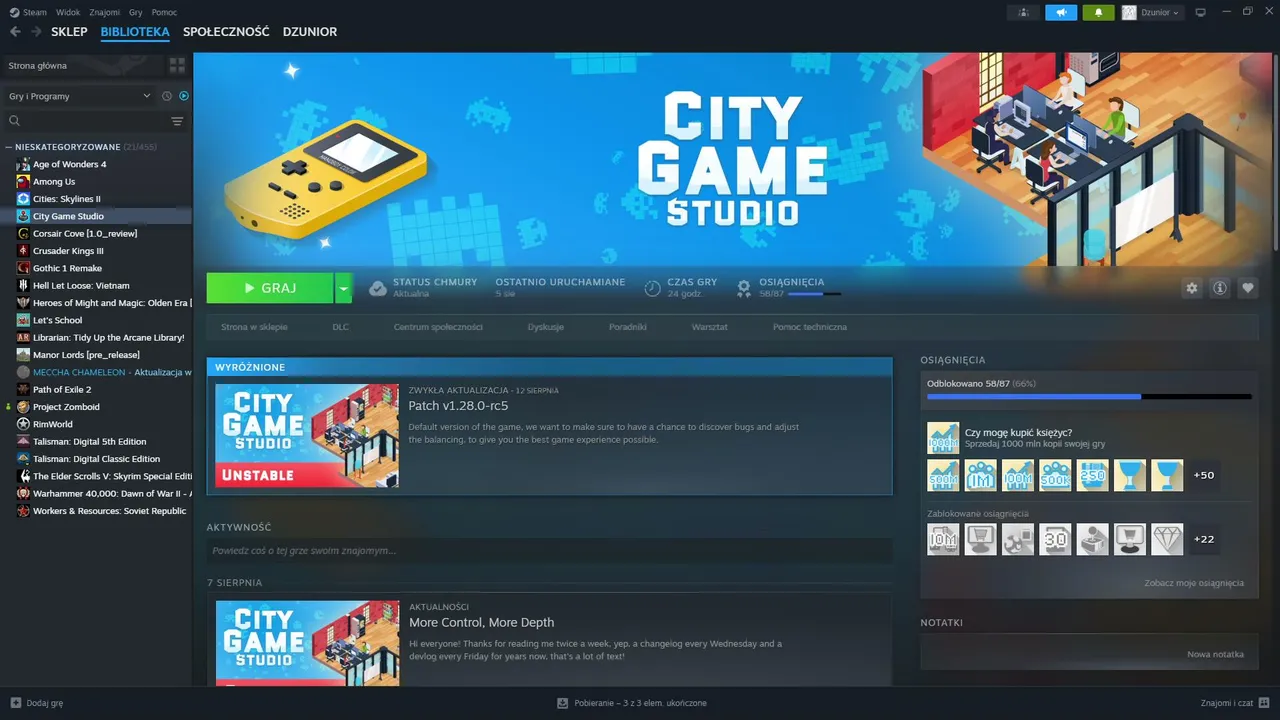Image resolution: width=1280 pixels, height=720 pixels.
Task: Go forward with the right arrow
Action: (x=36, y=32)
